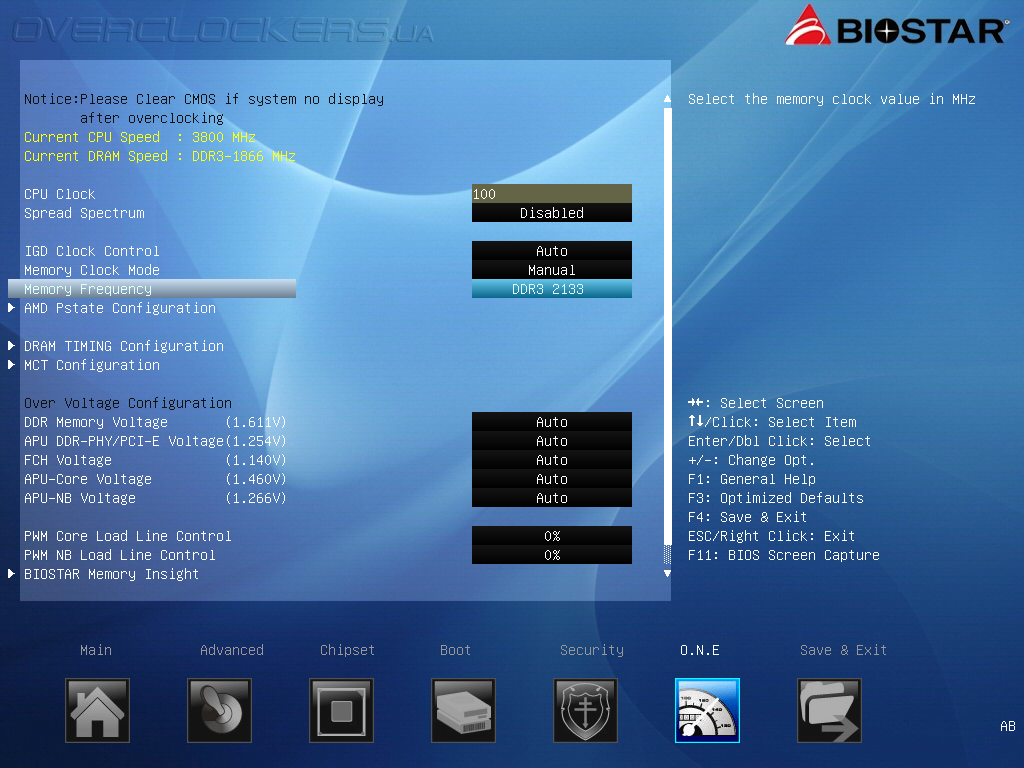Select the FCH Voltage label
The width and height of the screenshot is (1024, 768).
67,460
